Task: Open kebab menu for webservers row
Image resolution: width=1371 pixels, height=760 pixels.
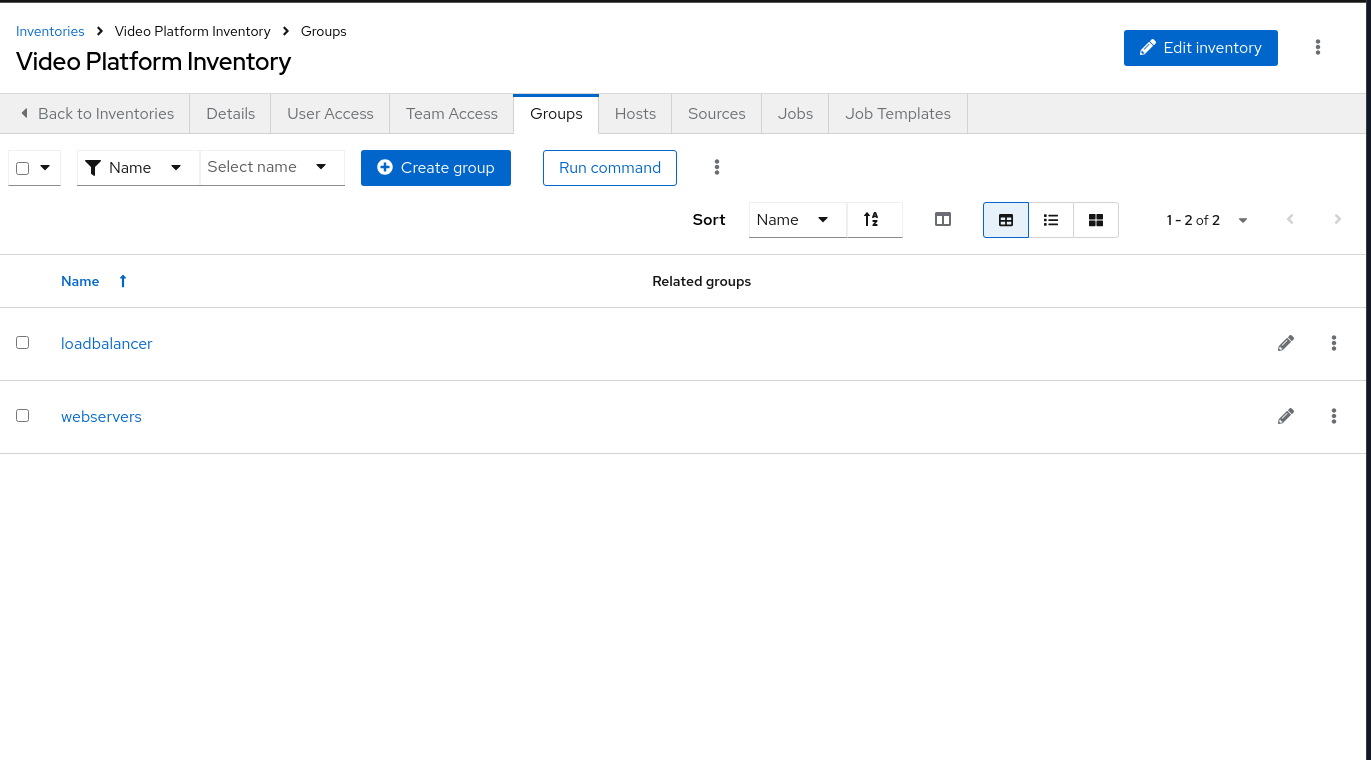Action: [1334, 416]
